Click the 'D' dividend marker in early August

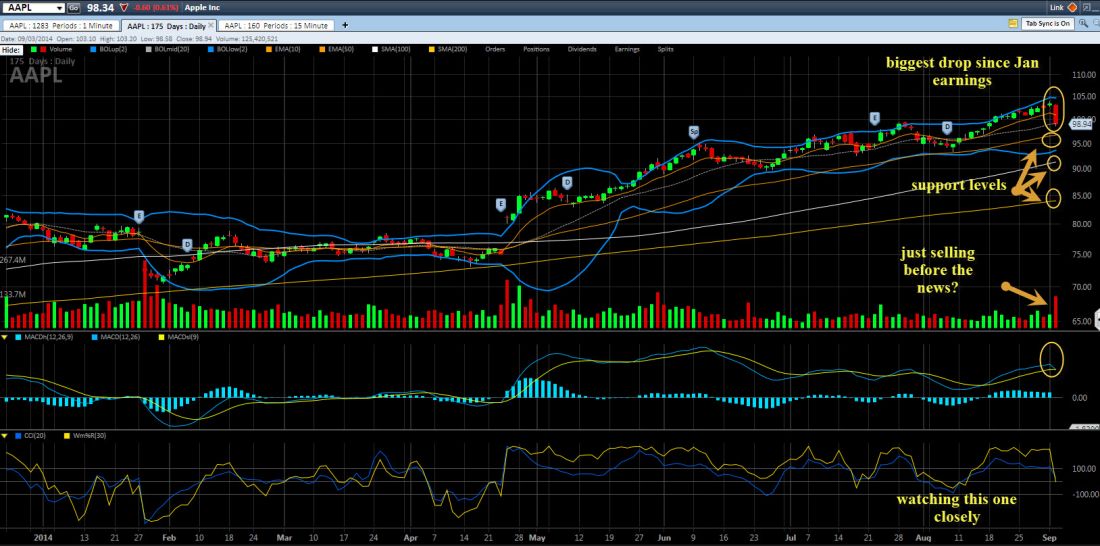coord(947,127)
